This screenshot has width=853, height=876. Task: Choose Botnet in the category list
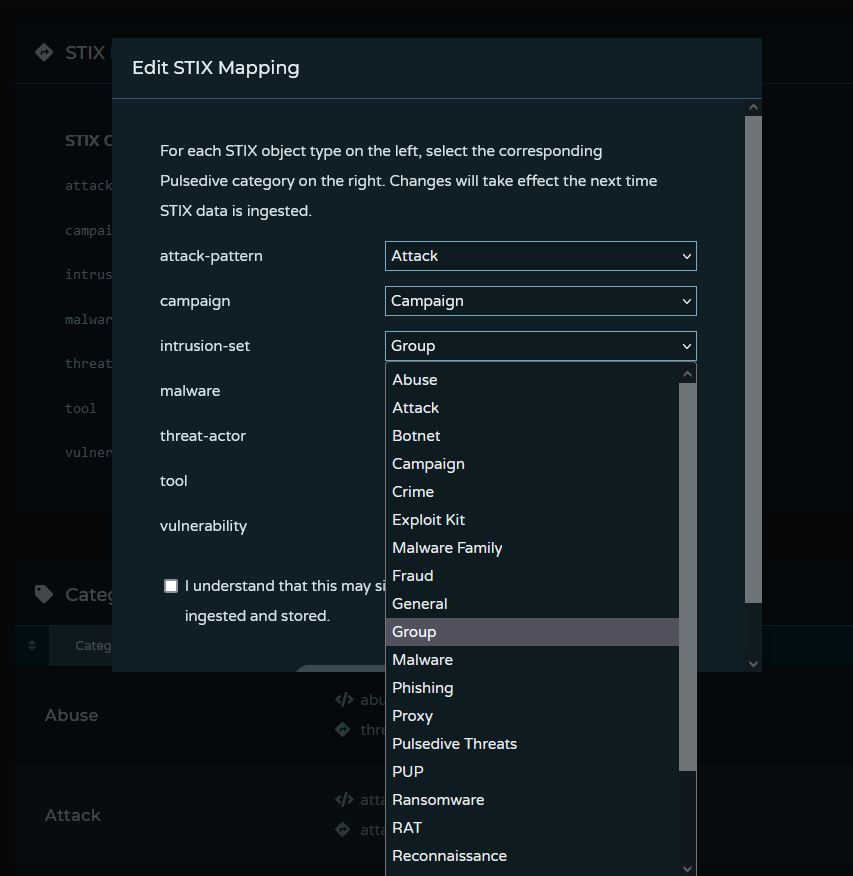tap(532, 436)
